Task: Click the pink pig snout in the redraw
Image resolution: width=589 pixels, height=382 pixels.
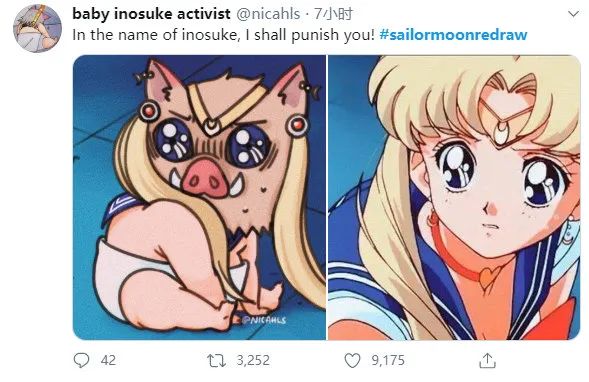Action: (x=206, y=178)
